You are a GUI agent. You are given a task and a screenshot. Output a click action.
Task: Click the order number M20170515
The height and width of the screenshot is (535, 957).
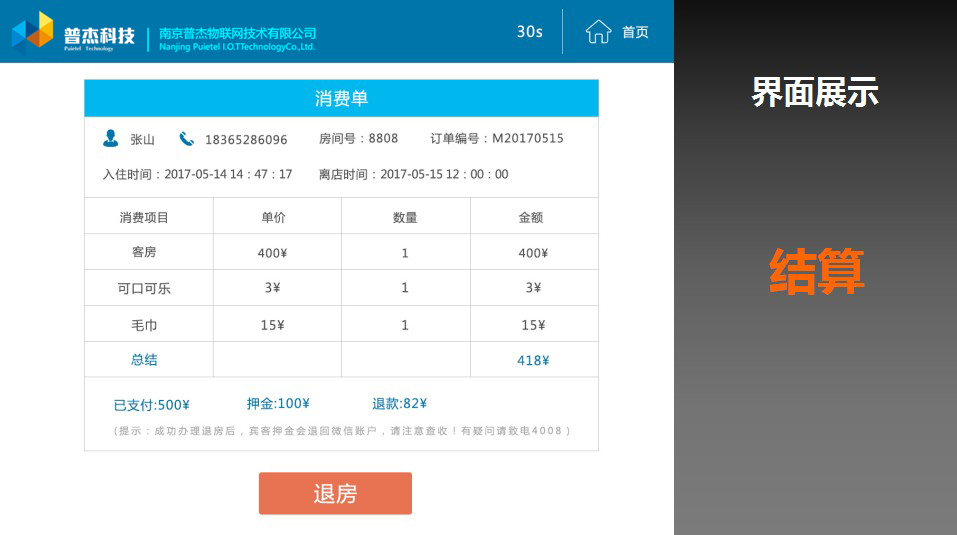527,139
